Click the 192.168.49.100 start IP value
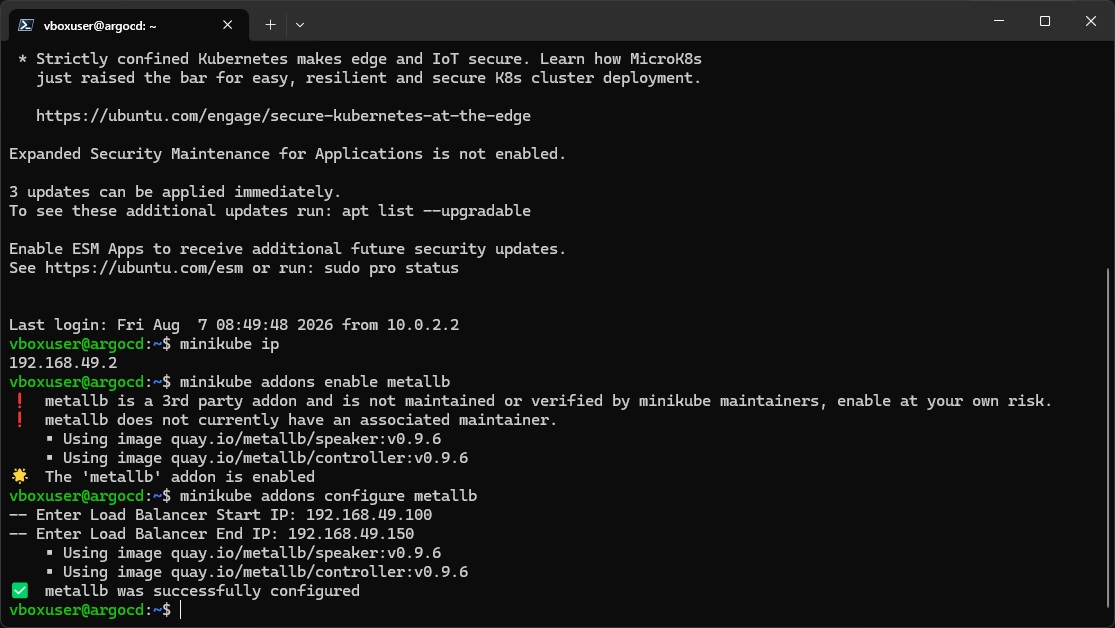The width and height of the screenshot is (1115, 628). [x=369, y=514]
